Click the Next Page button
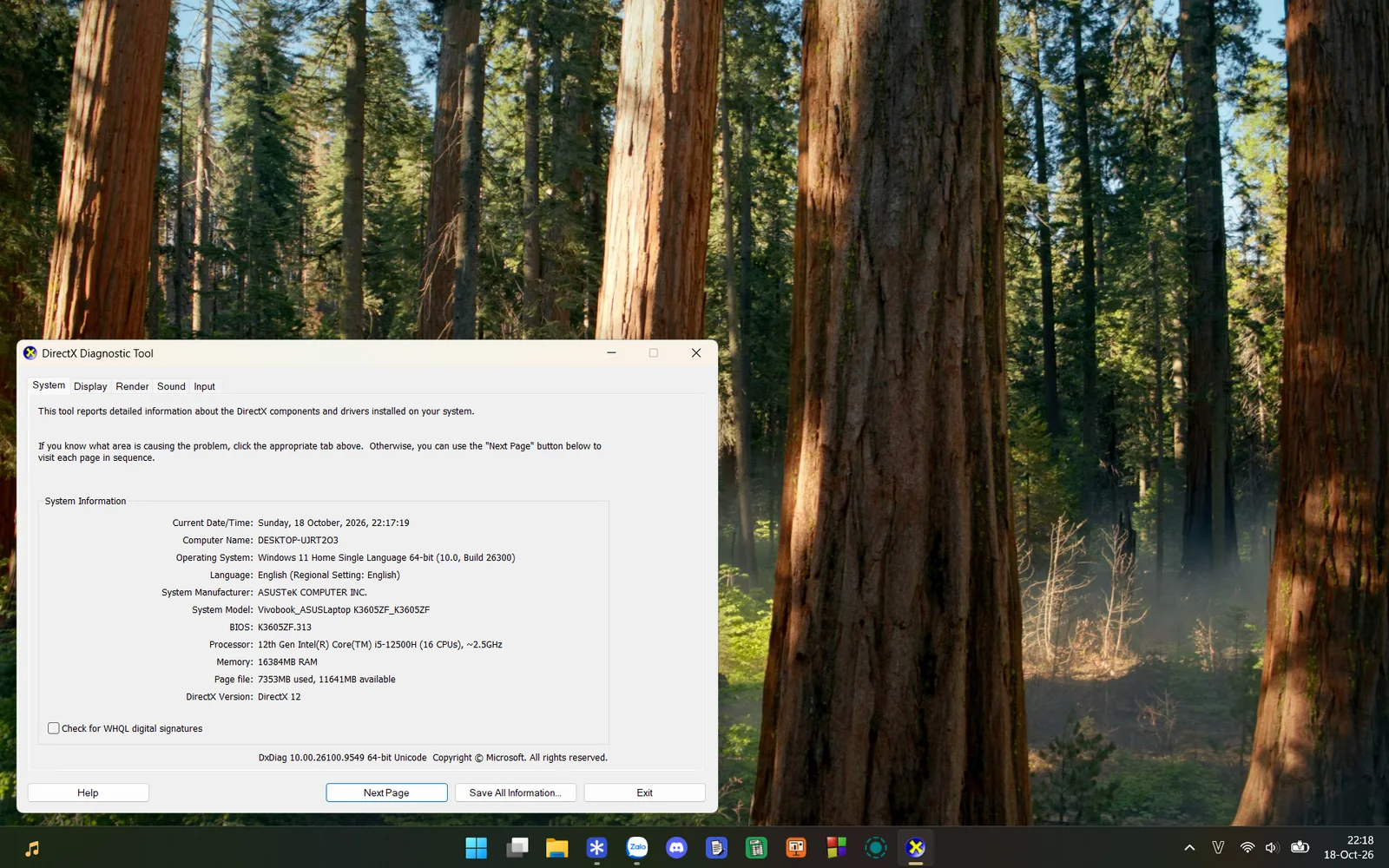1389x868 pixels. pos(386,792)
